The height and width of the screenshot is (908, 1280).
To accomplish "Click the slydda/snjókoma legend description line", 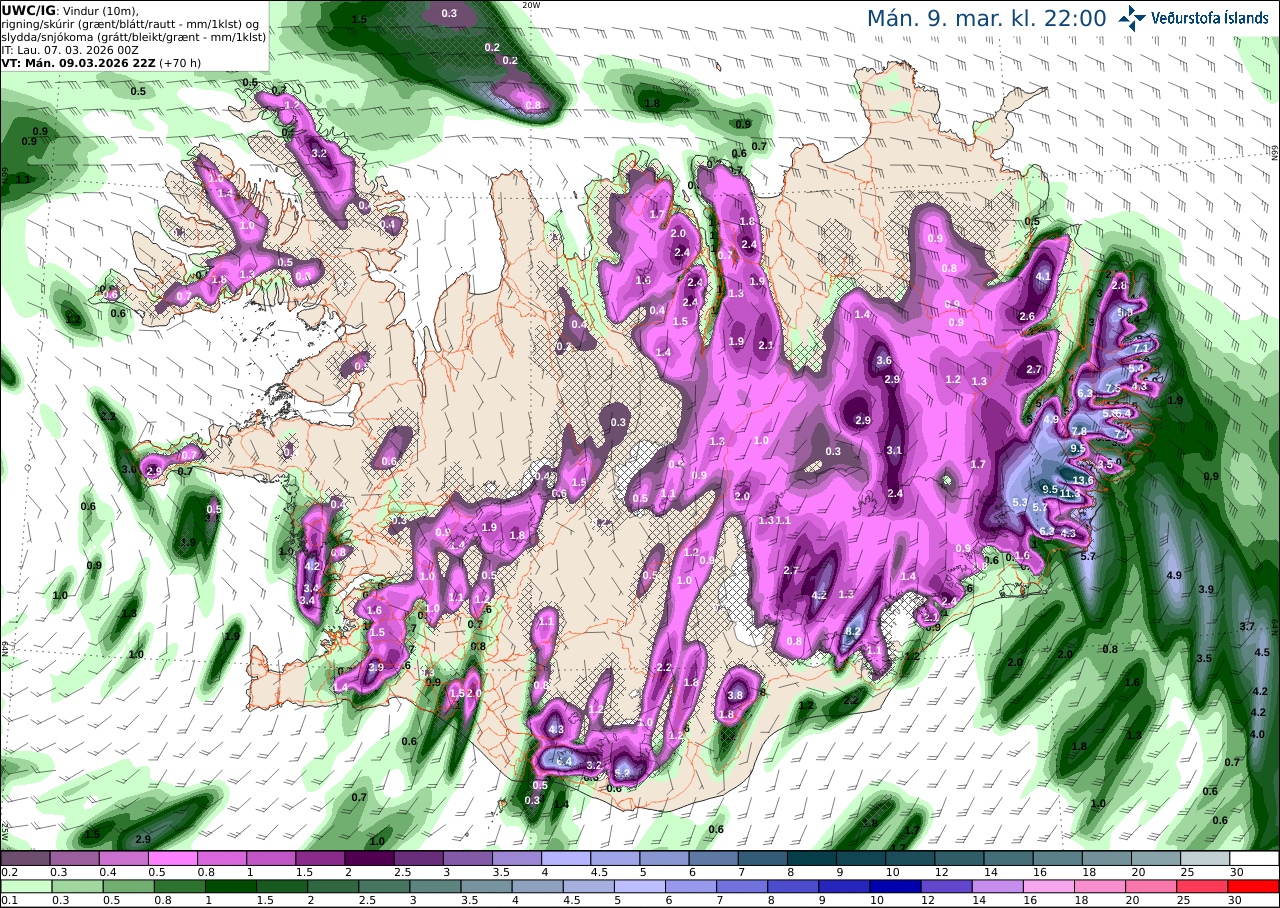I will pyautogui.click(x=134, y=36).
